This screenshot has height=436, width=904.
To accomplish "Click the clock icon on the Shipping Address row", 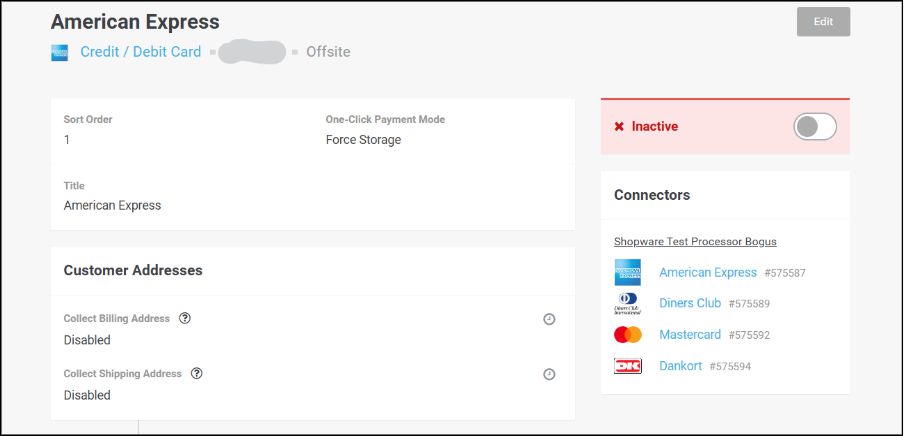I will pos(549,374).
